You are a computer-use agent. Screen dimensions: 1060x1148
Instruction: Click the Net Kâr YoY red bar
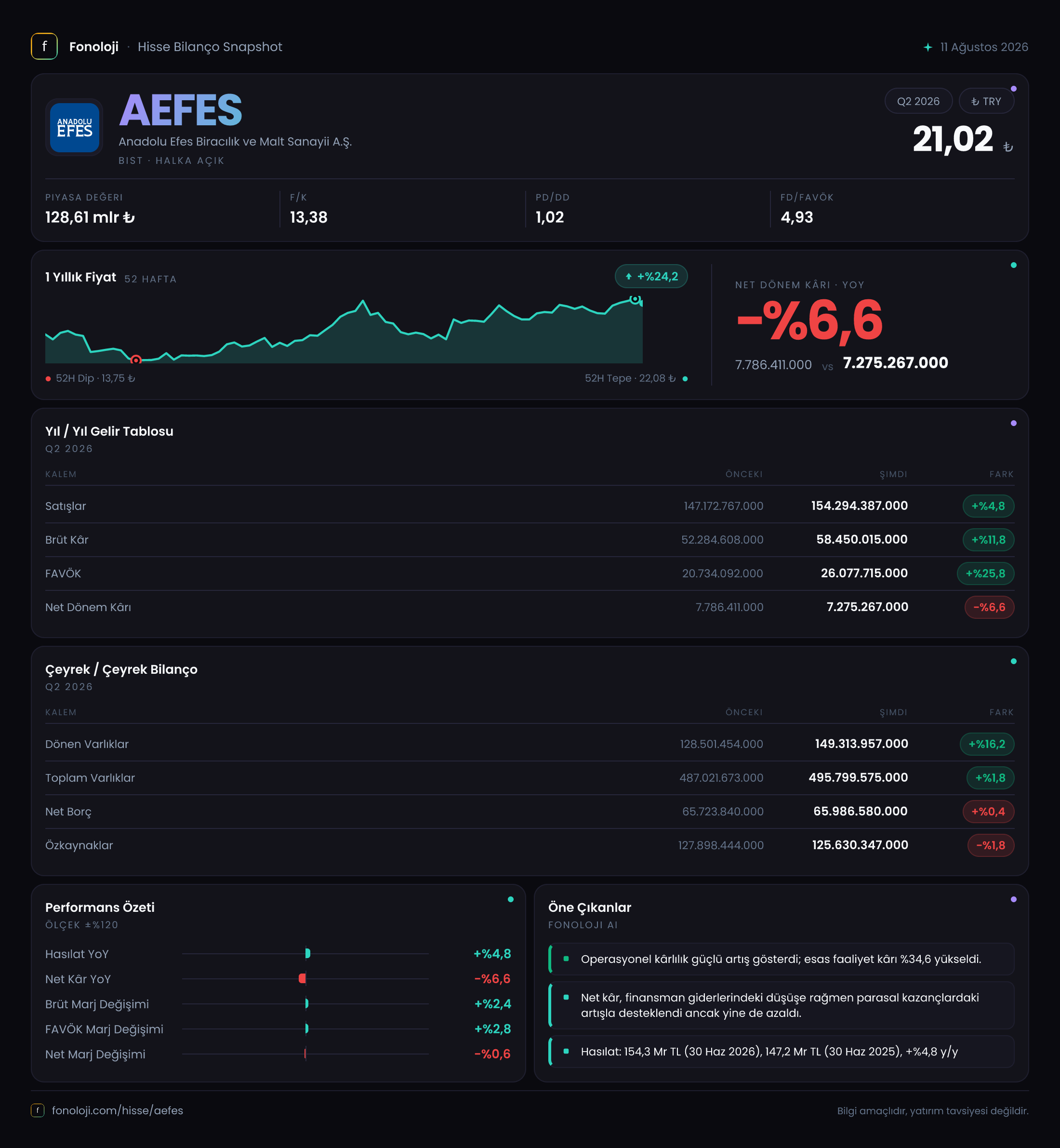(302, 979)
